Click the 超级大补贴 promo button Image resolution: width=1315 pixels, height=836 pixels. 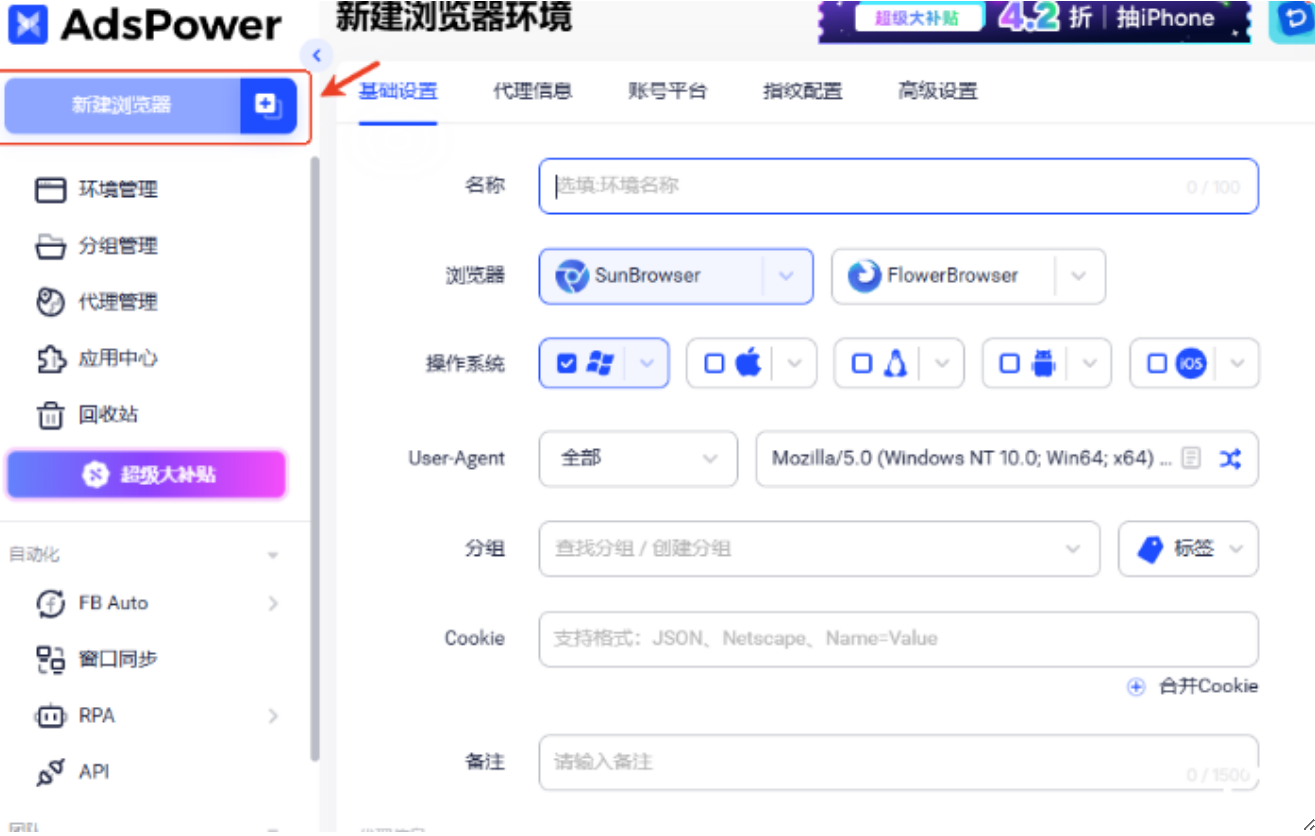[x=147, y=475]
